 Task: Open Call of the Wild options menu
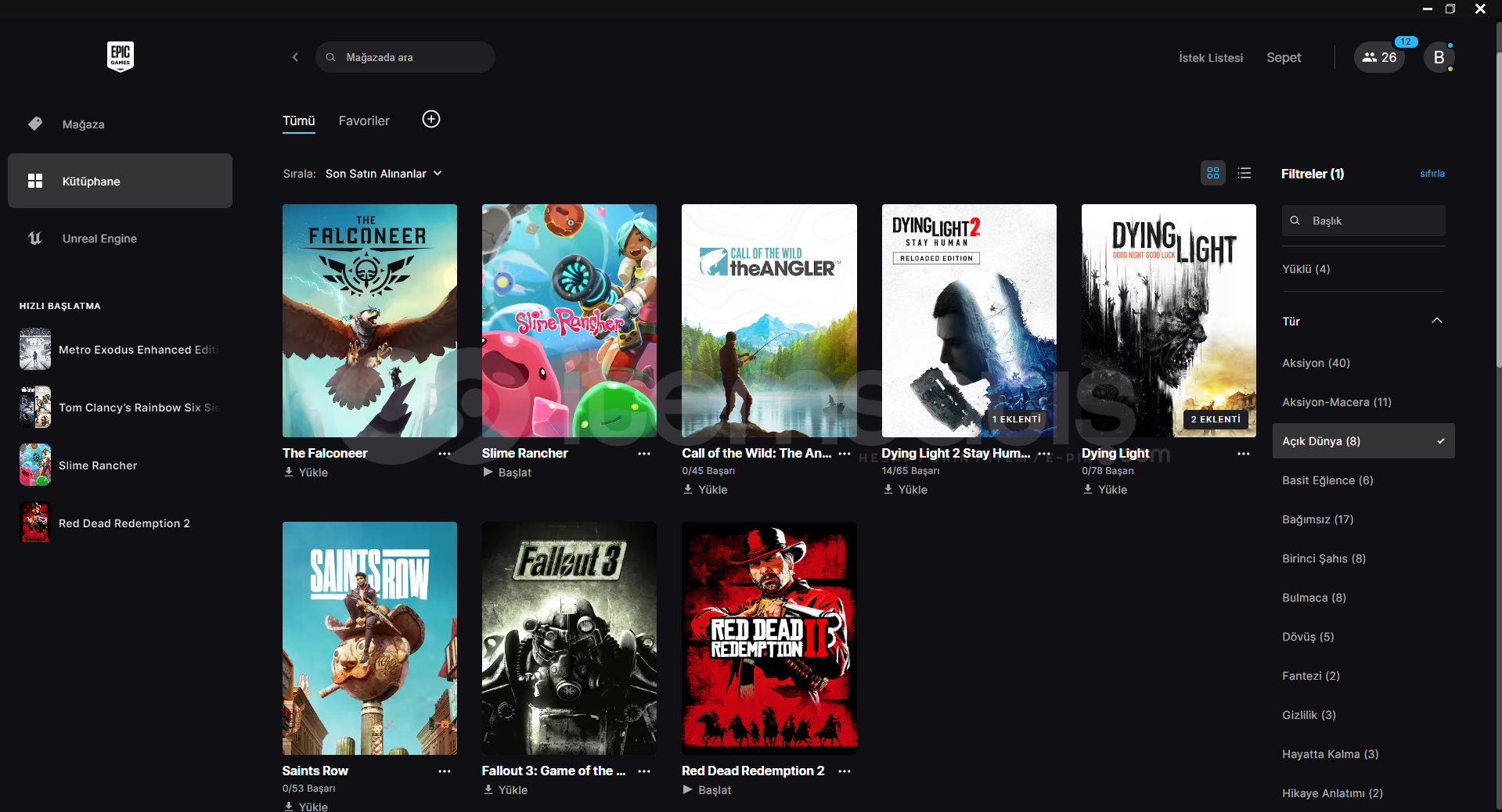click(x=845, y=454)
